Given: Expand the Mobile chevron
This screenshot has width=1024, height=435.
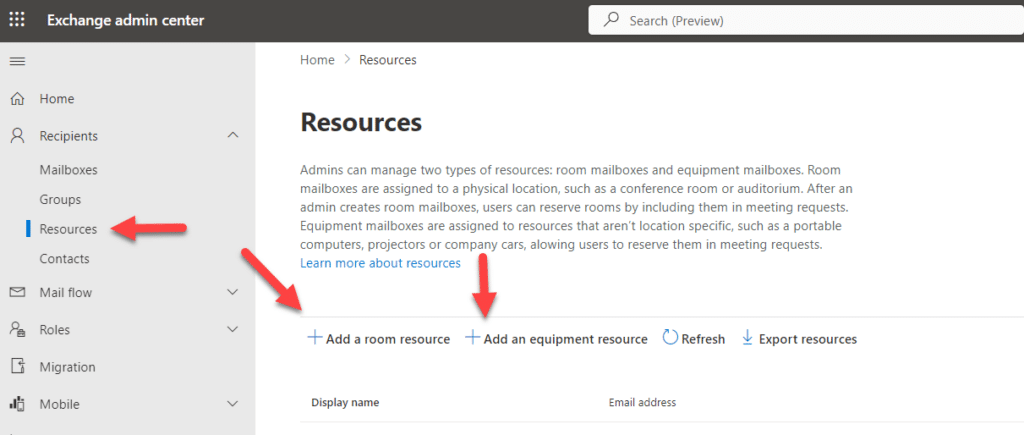Looking at the screenshot, I should 232,404.
